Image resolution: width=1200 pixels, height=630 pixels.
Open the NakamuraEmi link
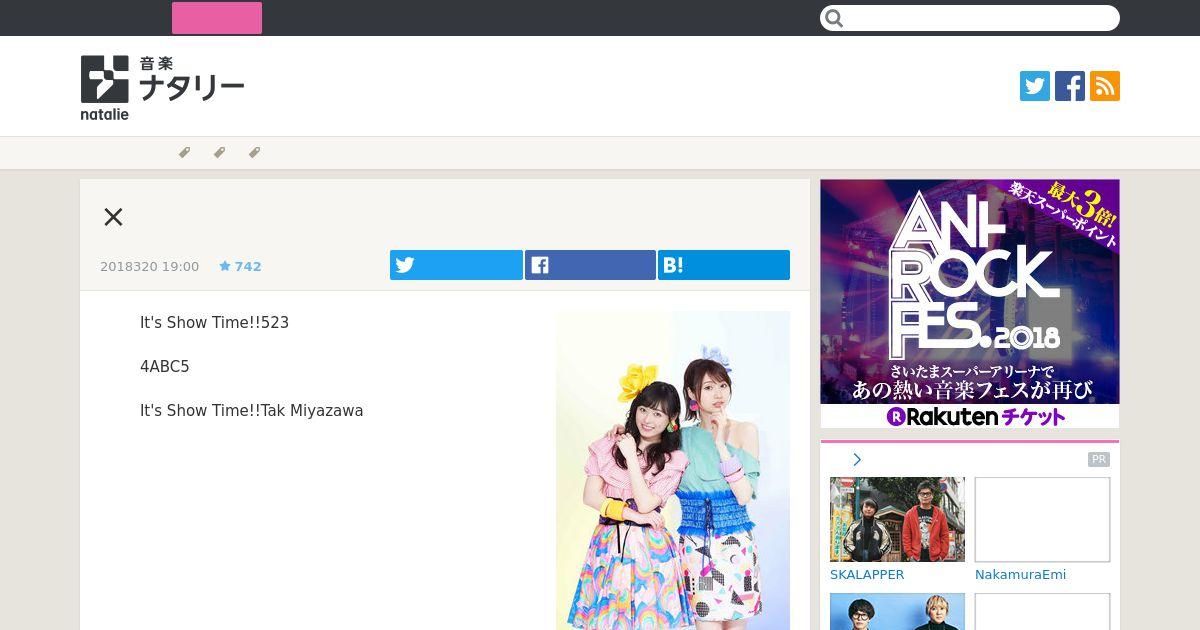coord(1020,575)
